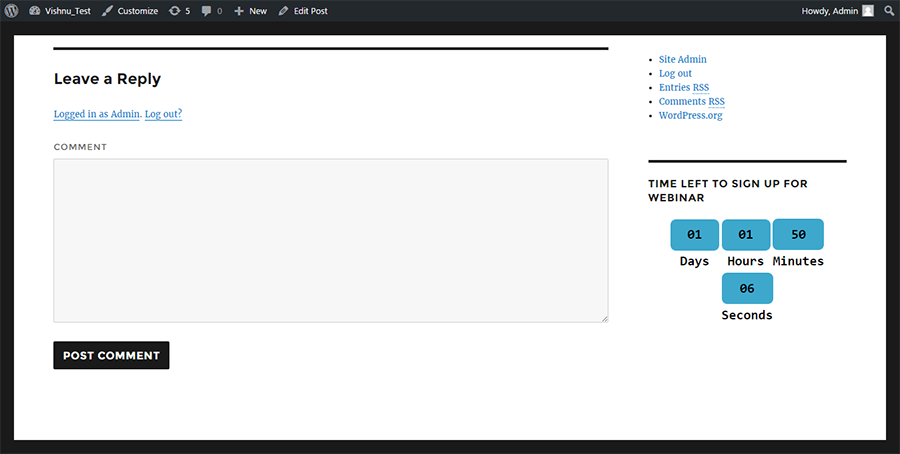
Task: Open the Comments RSS feed link
Action: coord(692,101)
